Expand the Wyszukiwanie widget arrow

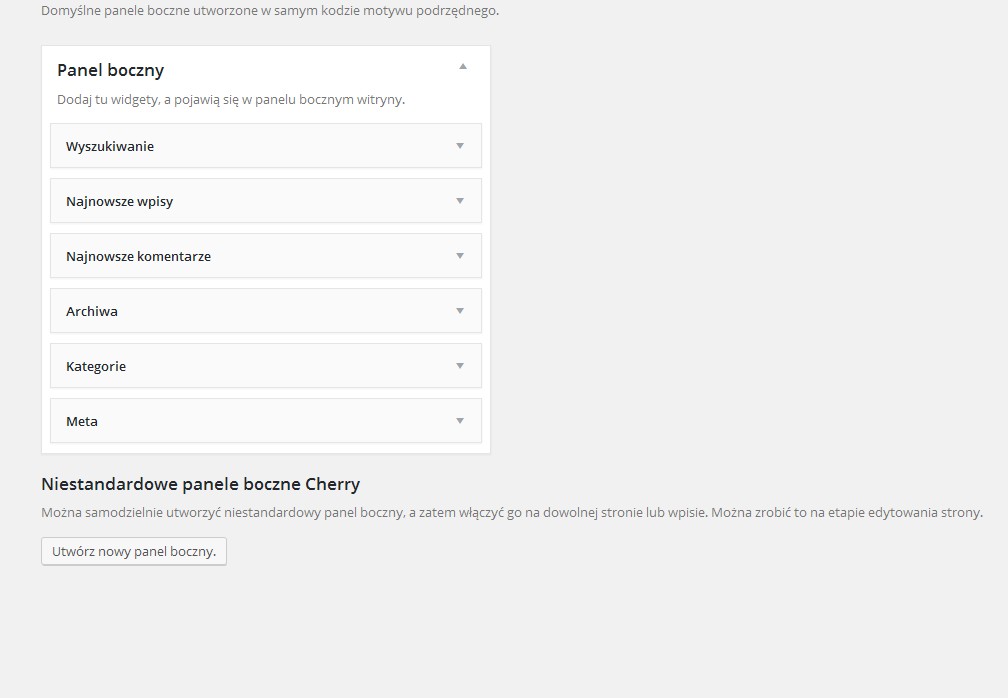[x=460, y=146]
